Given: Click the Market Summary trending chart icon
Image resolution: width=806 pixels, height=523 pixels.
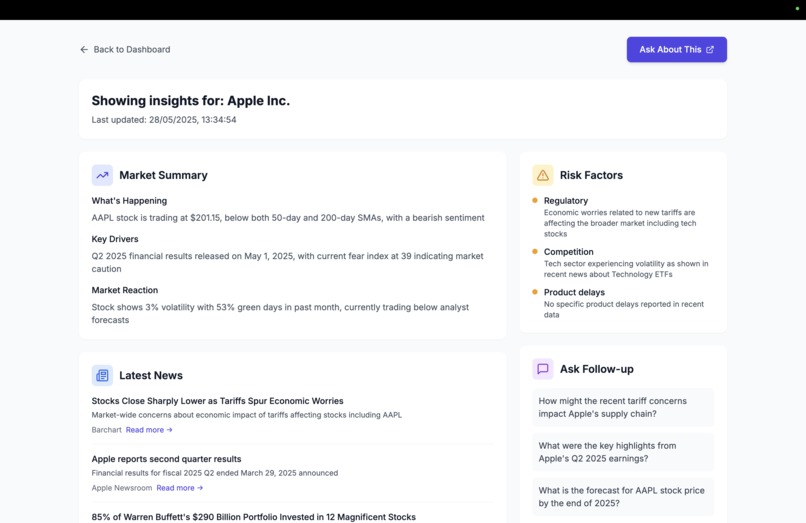Looking at the screenshot, I should click(x=102, y=175).
